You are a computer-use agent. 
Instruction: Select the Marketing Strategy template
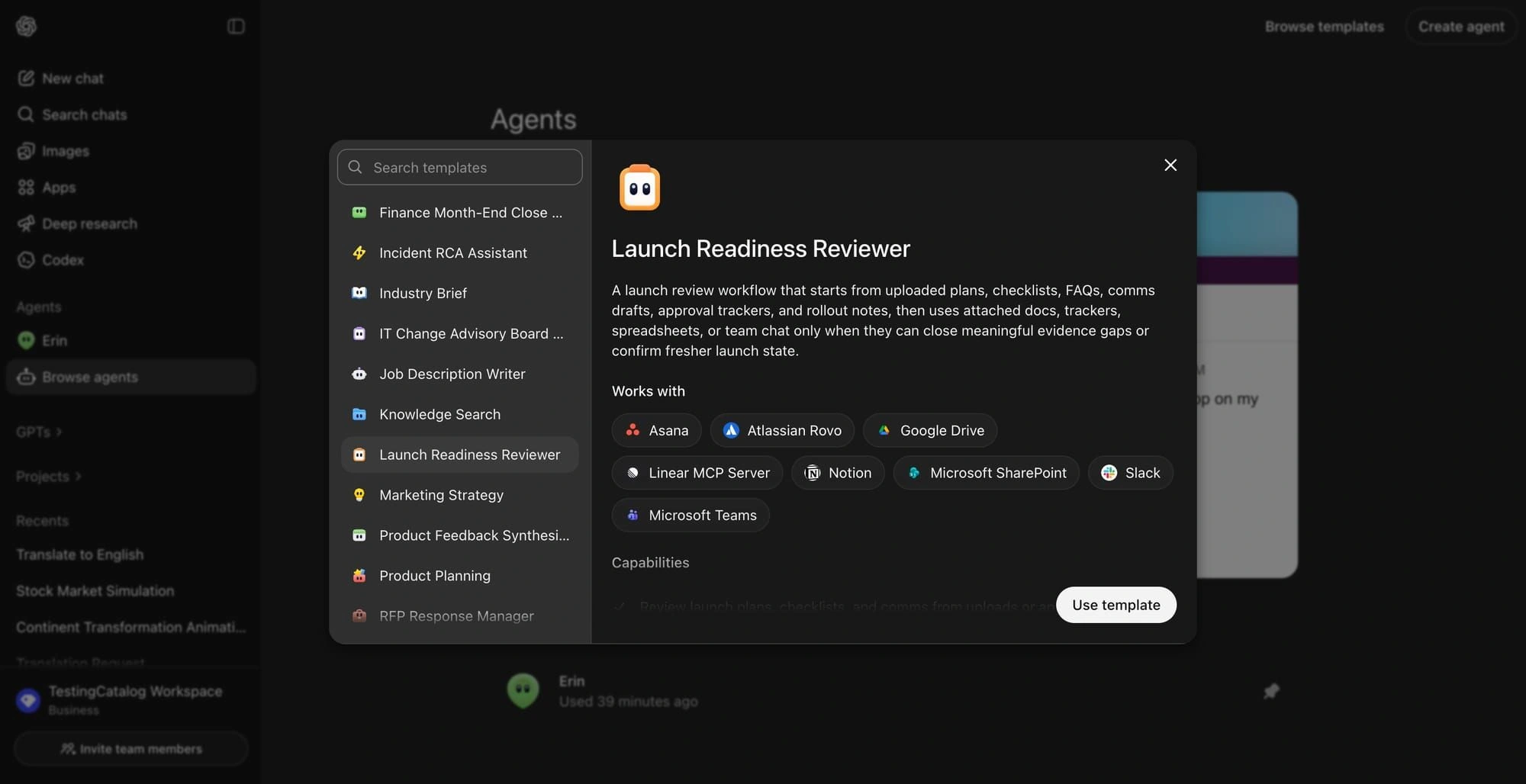(459, 495)
